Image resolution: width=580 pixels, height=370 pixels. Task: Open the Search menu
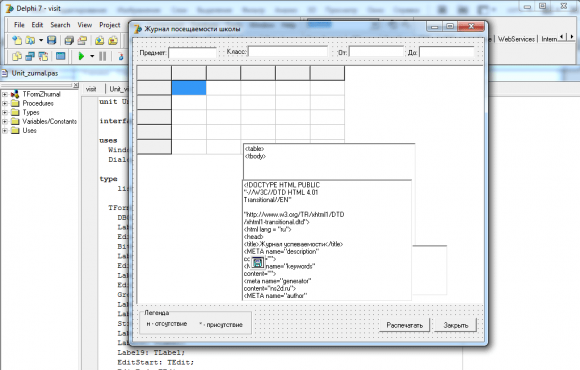60,25
